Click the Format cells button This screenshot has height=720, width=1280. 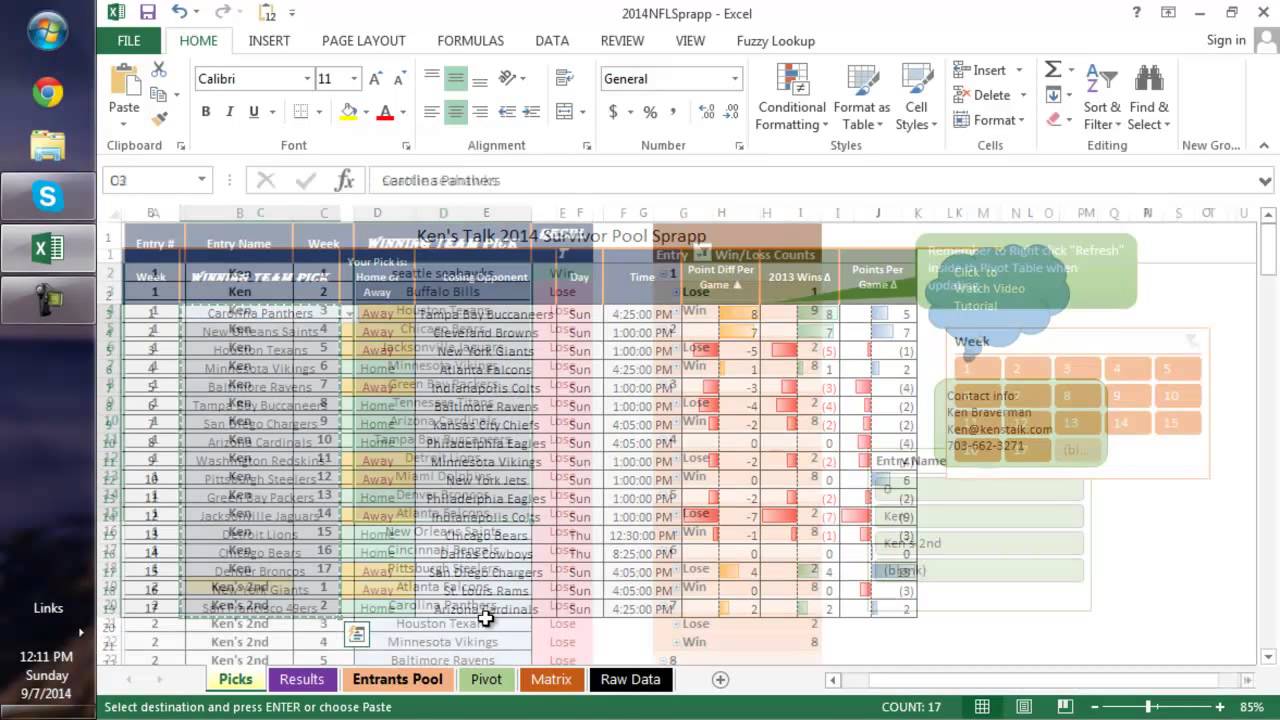point(989,120)
